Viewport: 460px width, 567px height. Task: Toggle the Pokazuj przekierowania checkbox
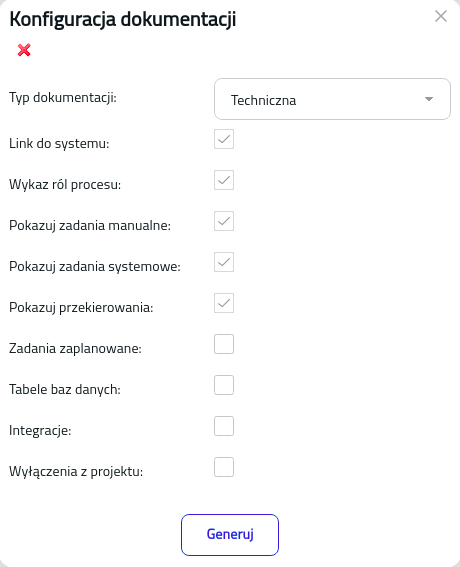224,303
